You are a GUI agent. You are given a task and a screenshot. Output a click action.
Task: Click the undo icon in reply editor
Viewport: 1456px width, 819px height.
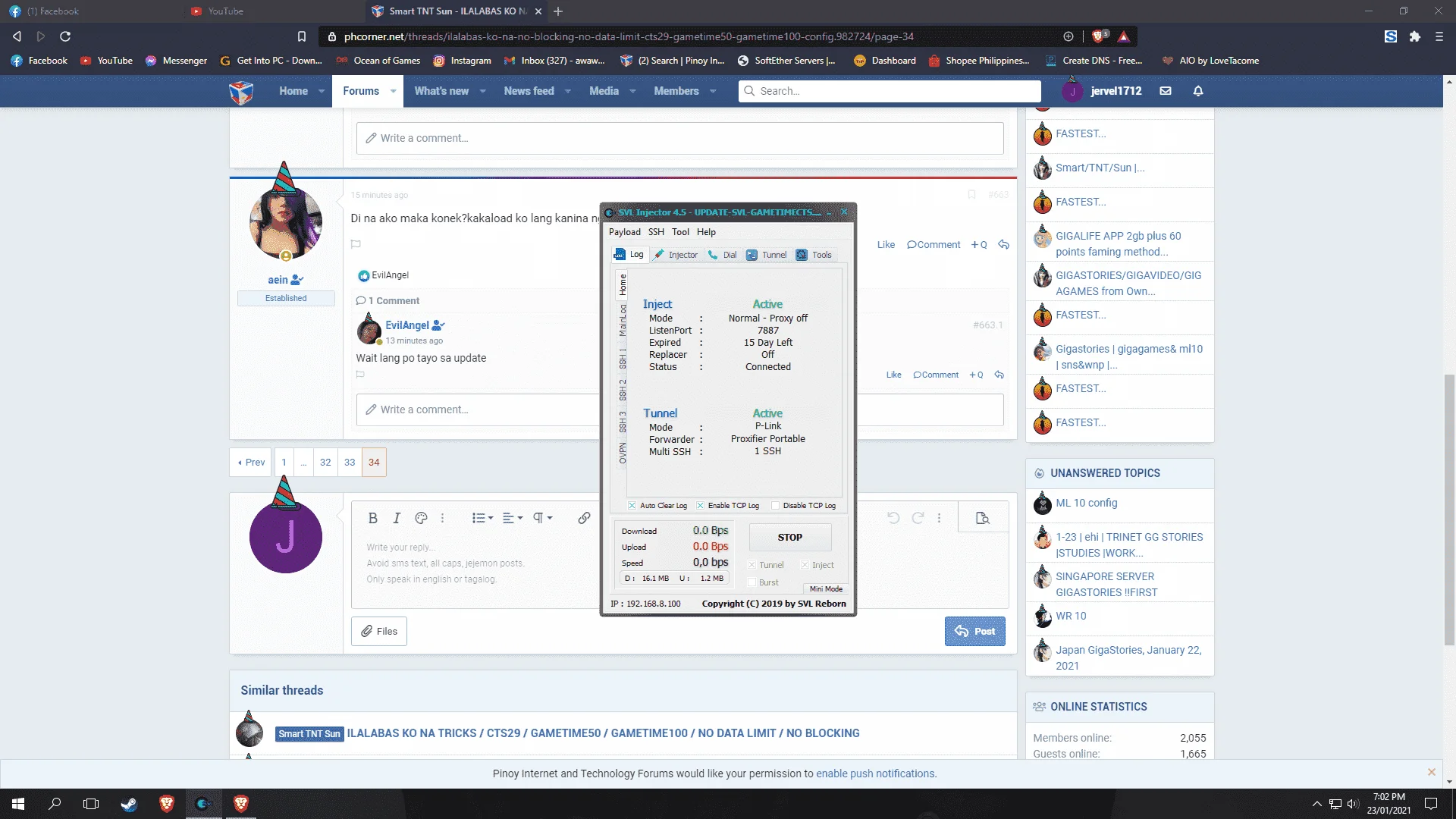point(893,518)
